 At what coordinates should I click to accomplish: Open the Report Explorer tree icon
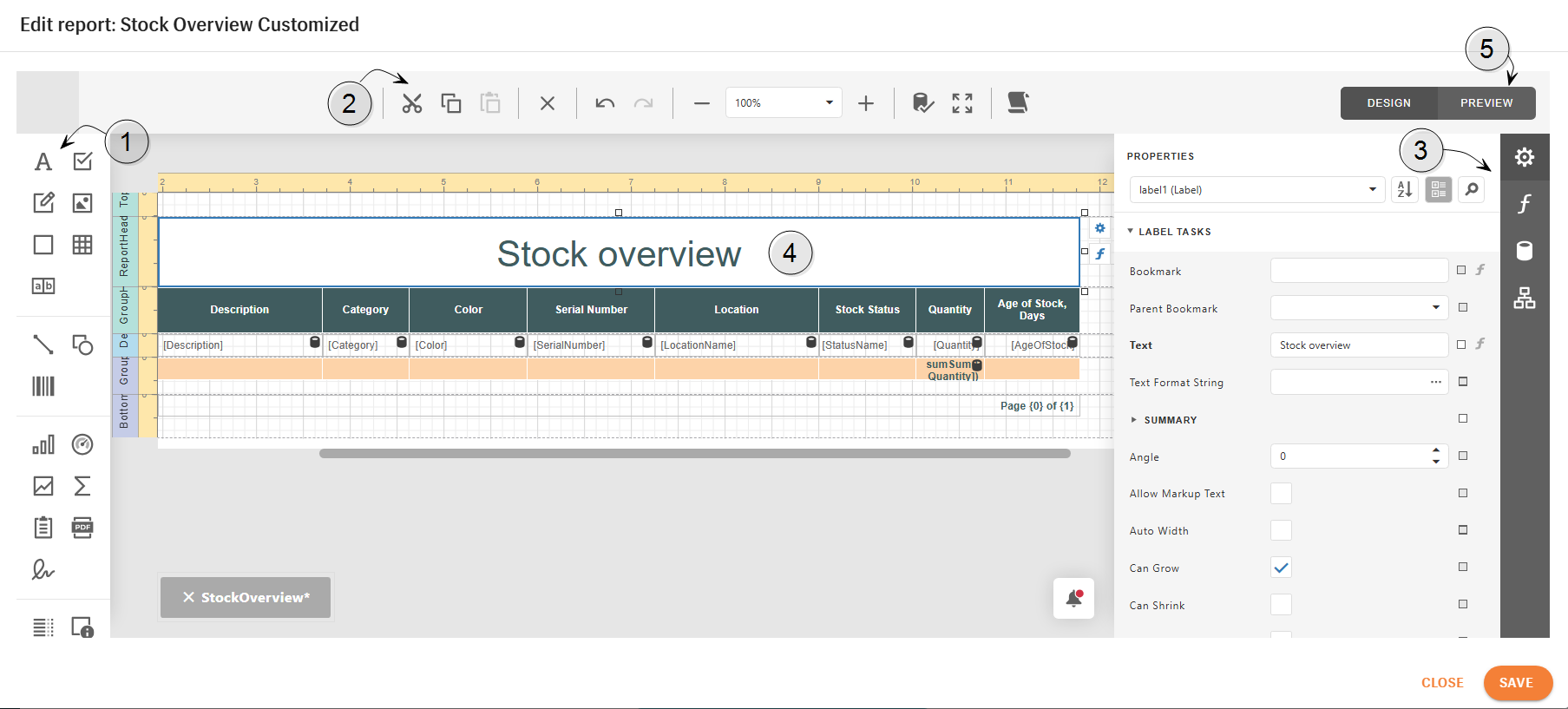(1525, 298)
